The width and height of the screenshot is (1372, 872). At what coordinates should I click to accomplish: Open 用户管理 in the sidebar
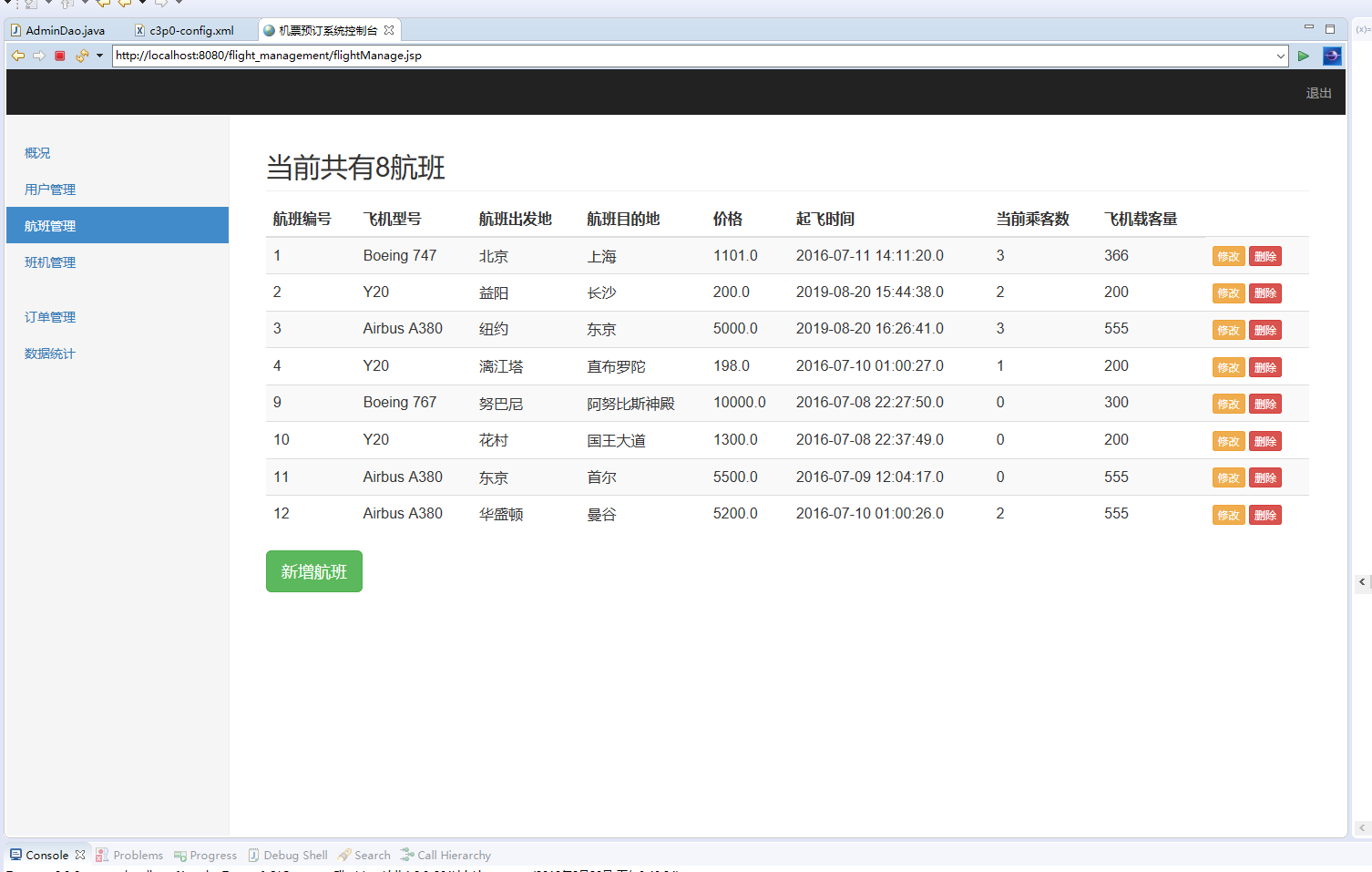(50, 190)
